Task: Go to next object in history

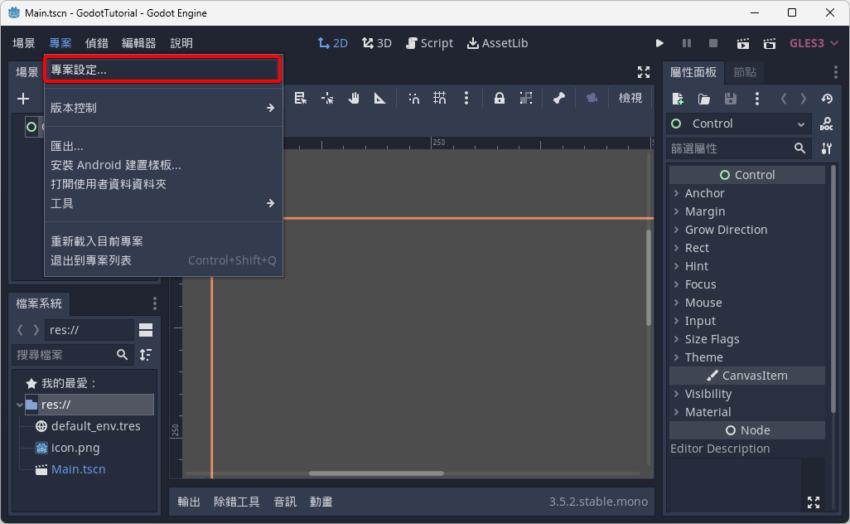Action: click(803, 99)
